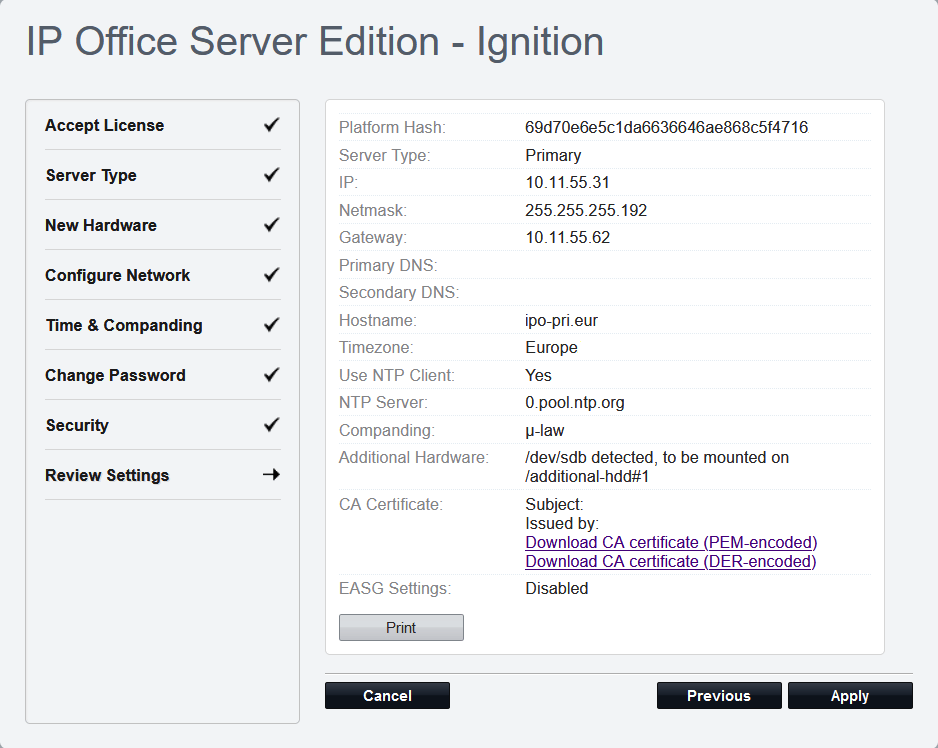Click the checkmark beside Change Password
This screenshot has height=748, width=938.
click(272, 375)
